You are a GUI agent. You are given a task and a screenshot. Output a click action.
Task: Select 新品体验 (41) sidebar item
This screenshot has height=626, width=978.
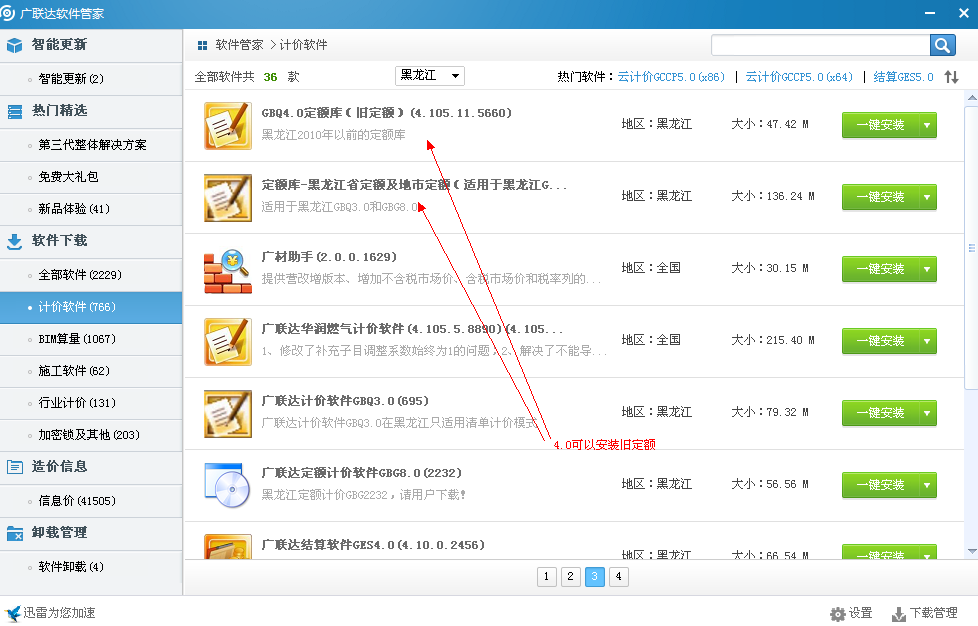click(x=91, y=209)
